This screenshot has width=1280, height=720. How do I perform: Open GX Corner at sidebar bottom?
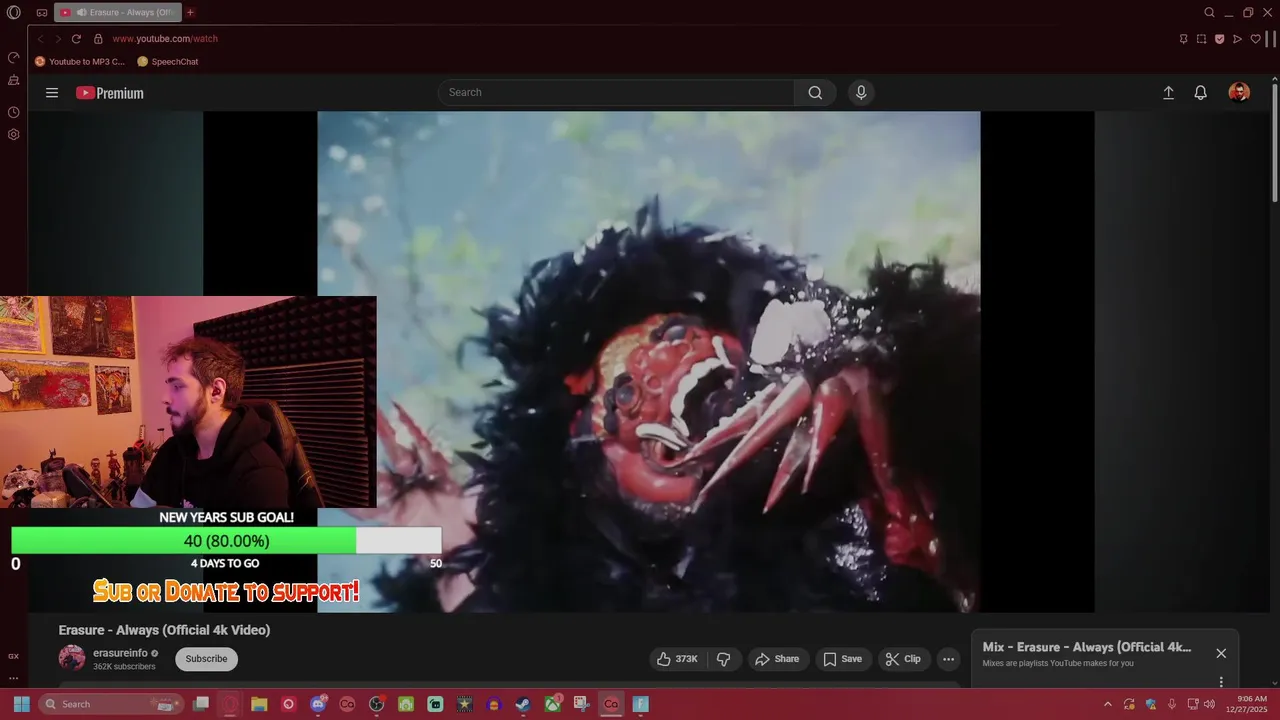tap(14, 657)
